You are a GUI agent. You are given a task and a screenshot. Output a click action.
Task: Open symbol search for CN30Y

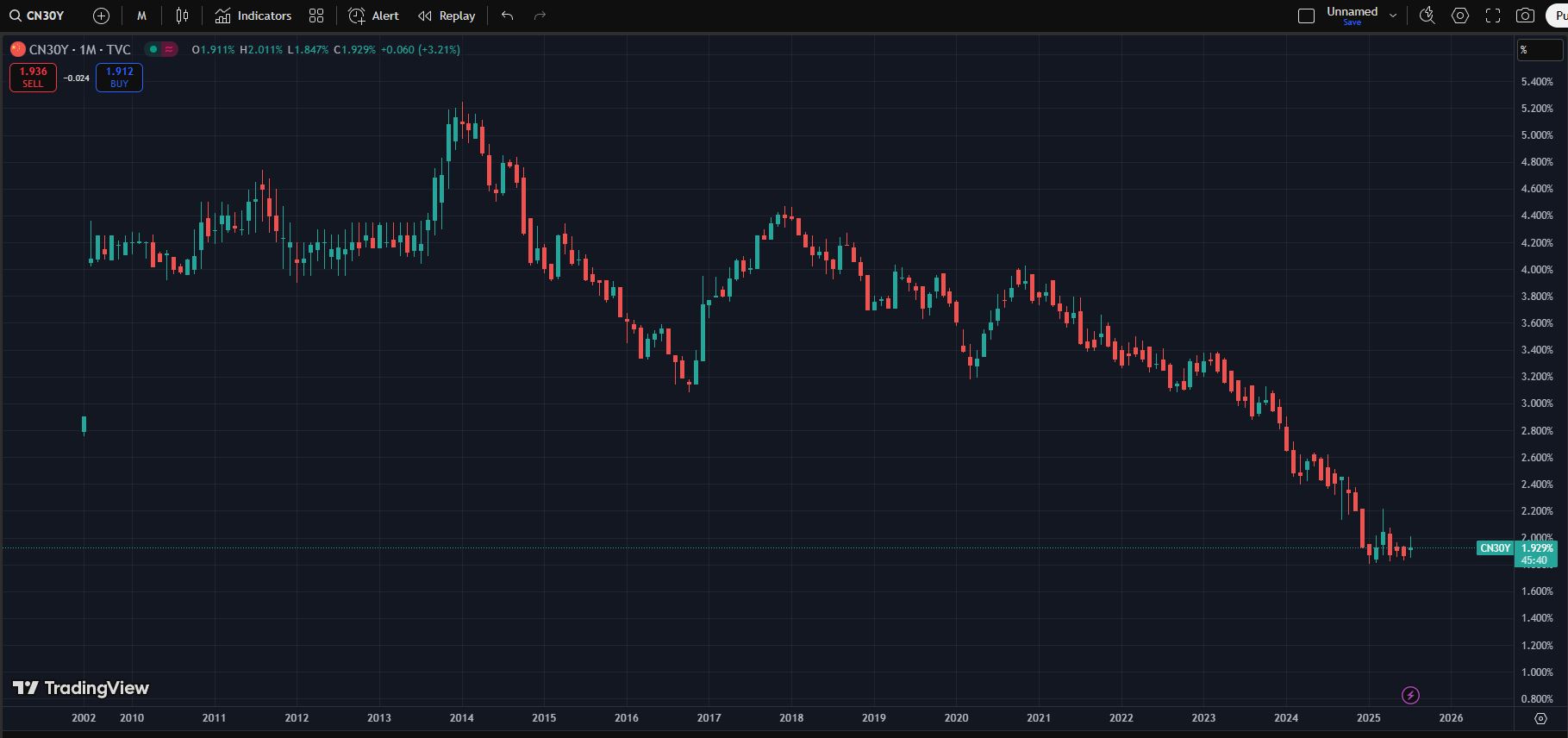click(x=38, y=16)
